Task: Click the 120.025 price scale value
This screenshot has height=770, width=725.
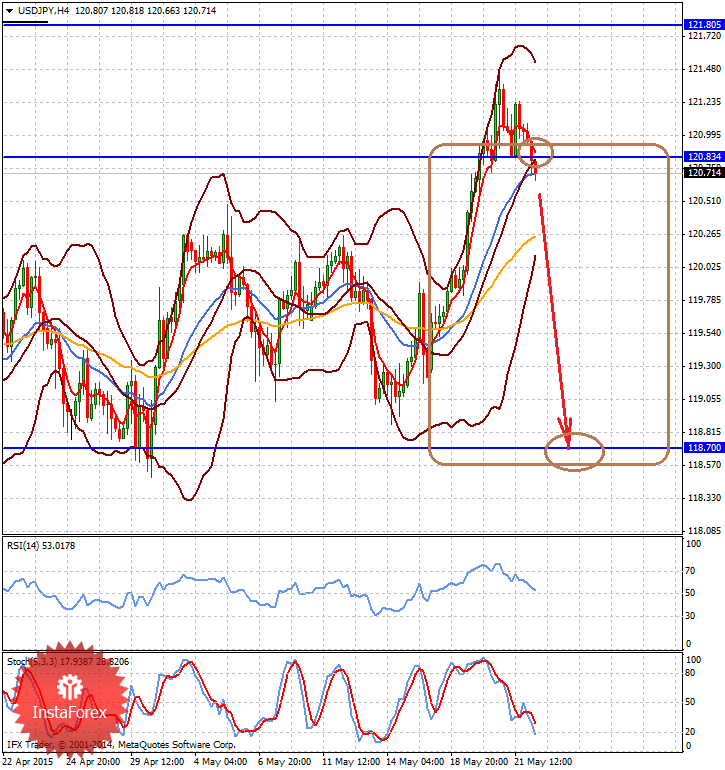Action: click(x=704, y=267)
